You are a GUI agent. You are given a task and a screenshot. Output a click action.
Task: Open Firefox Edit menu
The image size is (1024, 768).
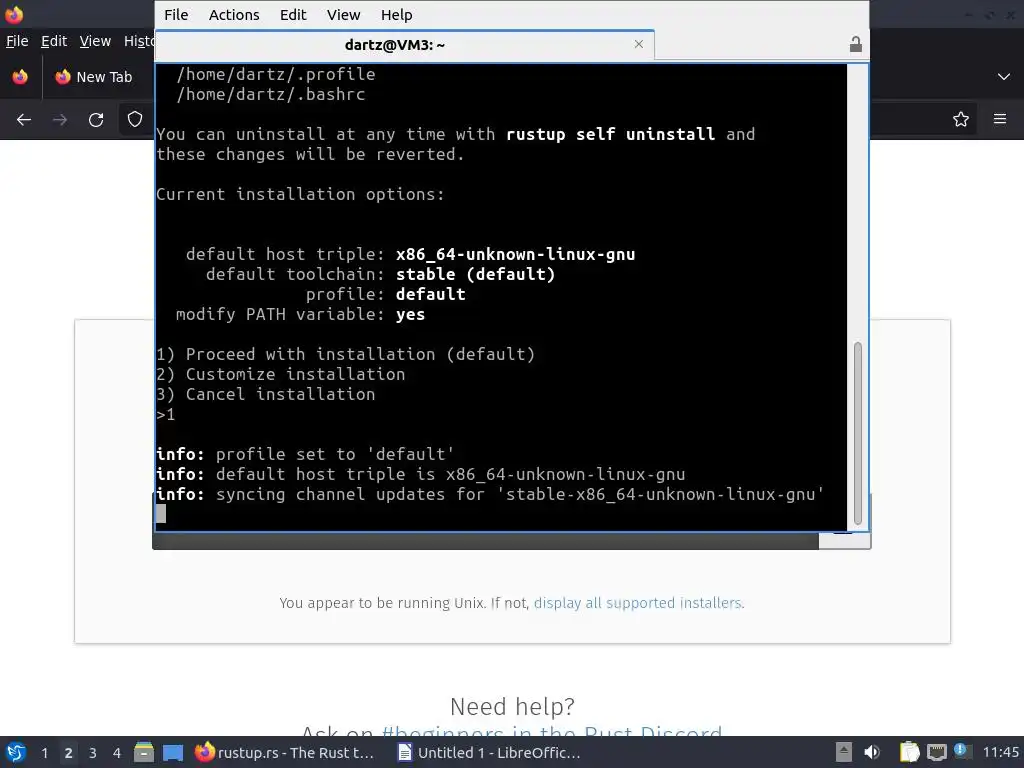(54, 41)
